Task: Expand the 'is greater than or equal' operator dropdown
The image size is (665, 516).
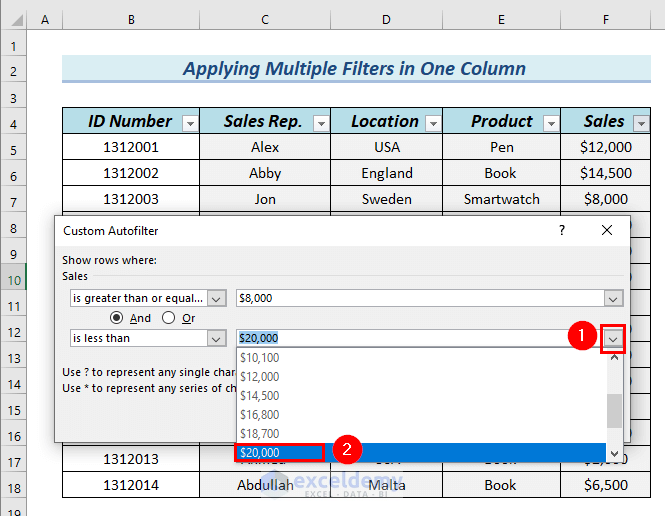Action: click(216, 298)
